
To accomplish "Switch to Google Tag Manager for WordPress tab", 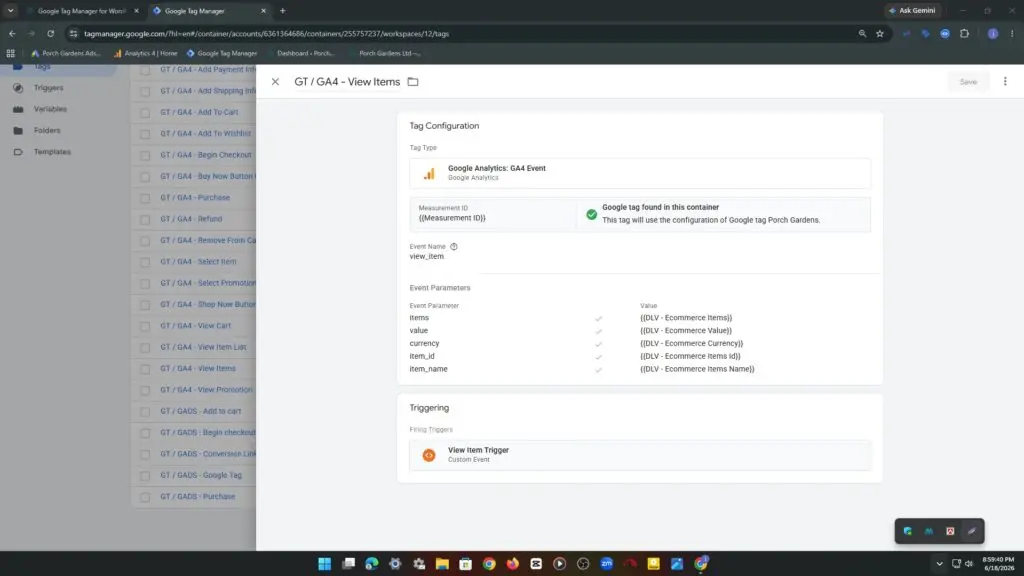I will (82, 11).
